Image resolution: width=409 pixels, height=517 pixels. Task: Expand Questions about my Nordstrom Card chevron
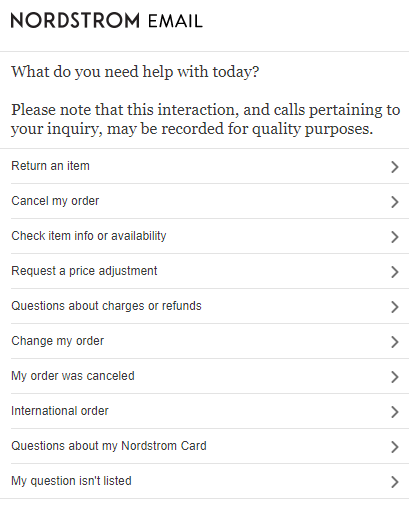click(x=395, y=447)
